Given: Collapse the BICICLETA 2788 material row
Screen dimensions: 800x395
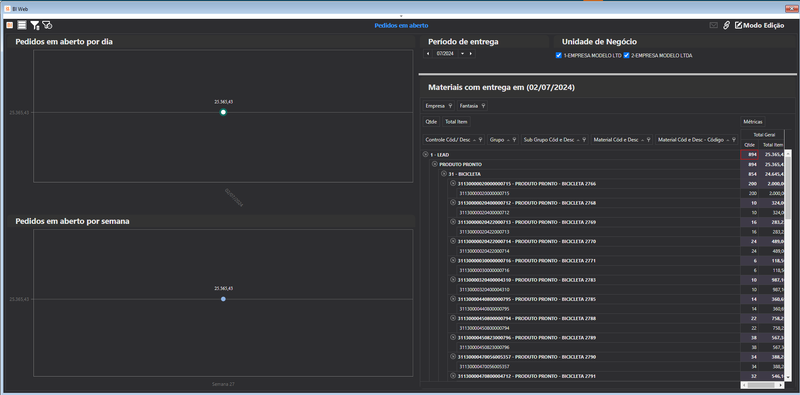Looking at the screenshot, I should pyautogui.click(x=453, y=318).
